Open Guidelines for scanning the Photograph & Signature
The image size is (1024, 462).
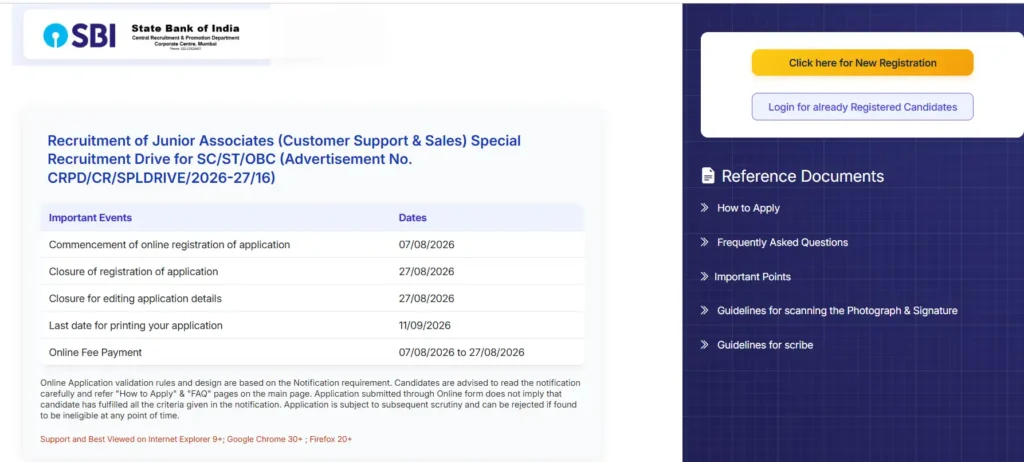click(x=837, y=310)
